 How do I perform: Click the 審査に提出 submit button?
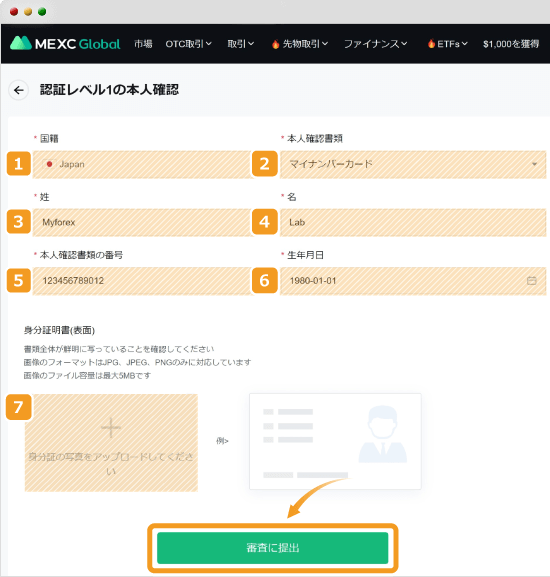(273, 548)
